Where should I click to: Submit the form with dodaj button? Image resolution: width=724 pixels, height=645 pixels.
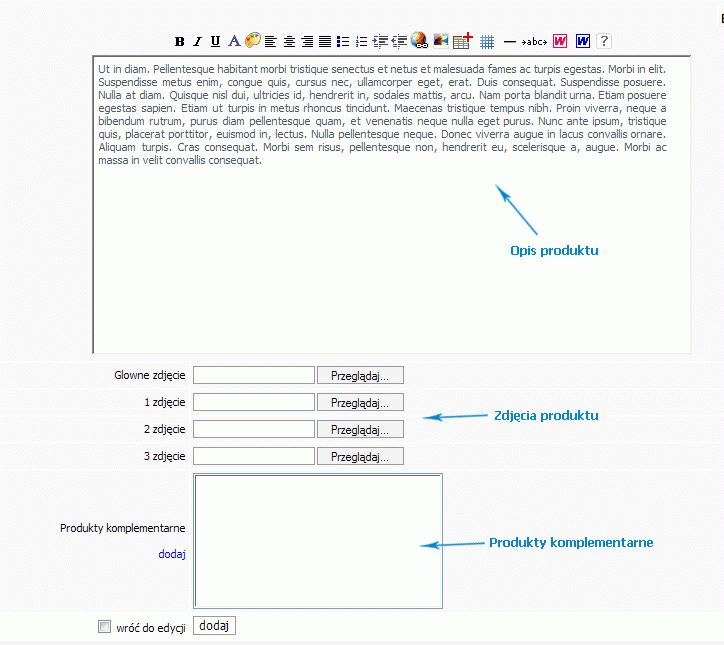214,626
